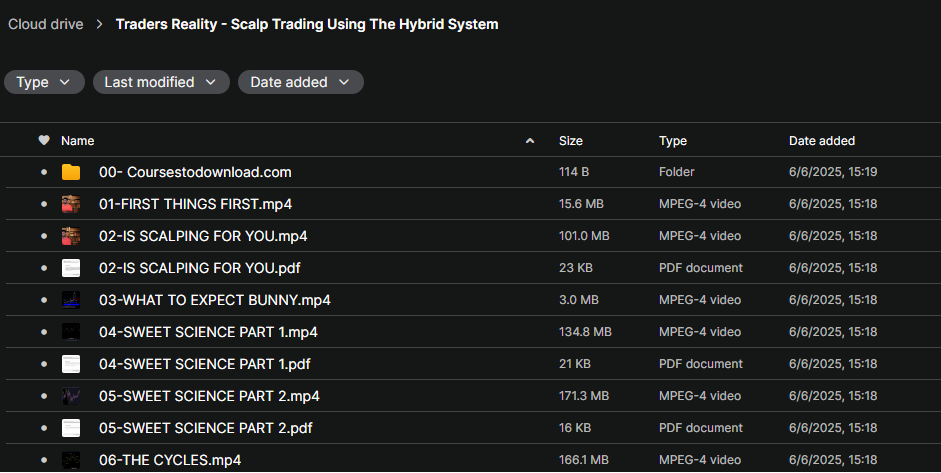Sort by the Type column header

coord(673,140)
